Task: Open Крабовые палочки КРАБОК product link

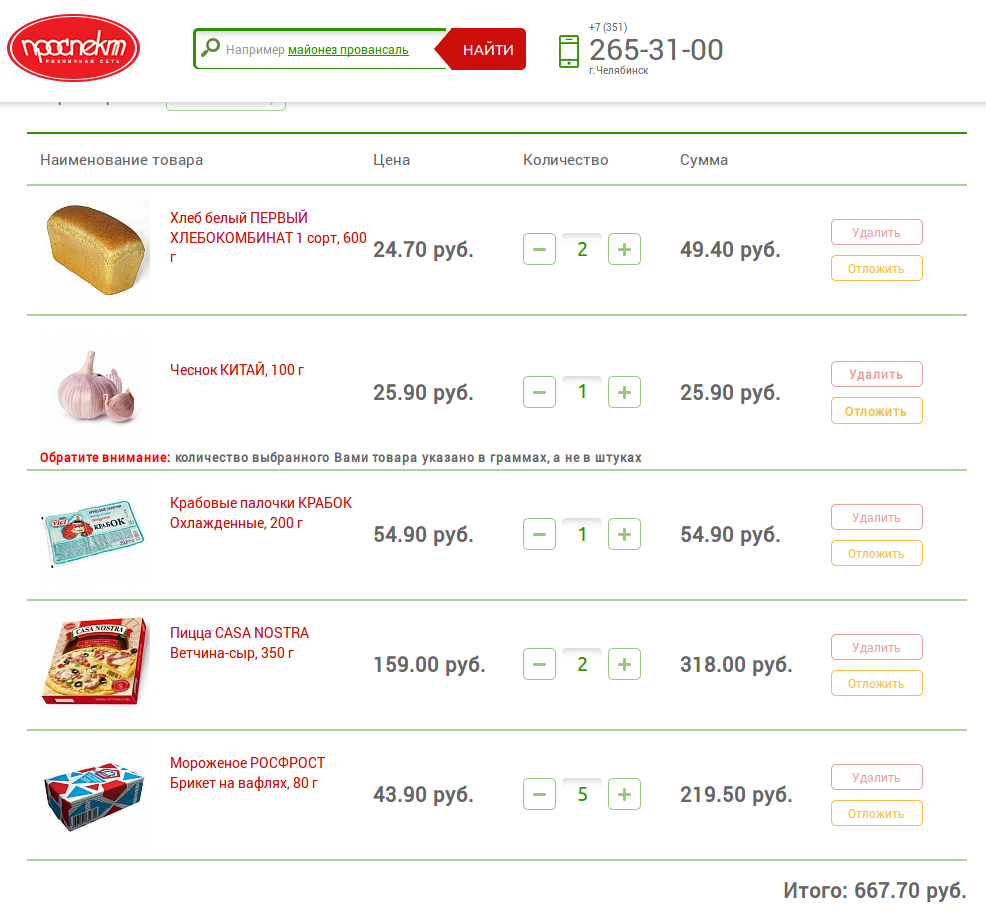Action: pyautogui.click(x=261, y=513)
